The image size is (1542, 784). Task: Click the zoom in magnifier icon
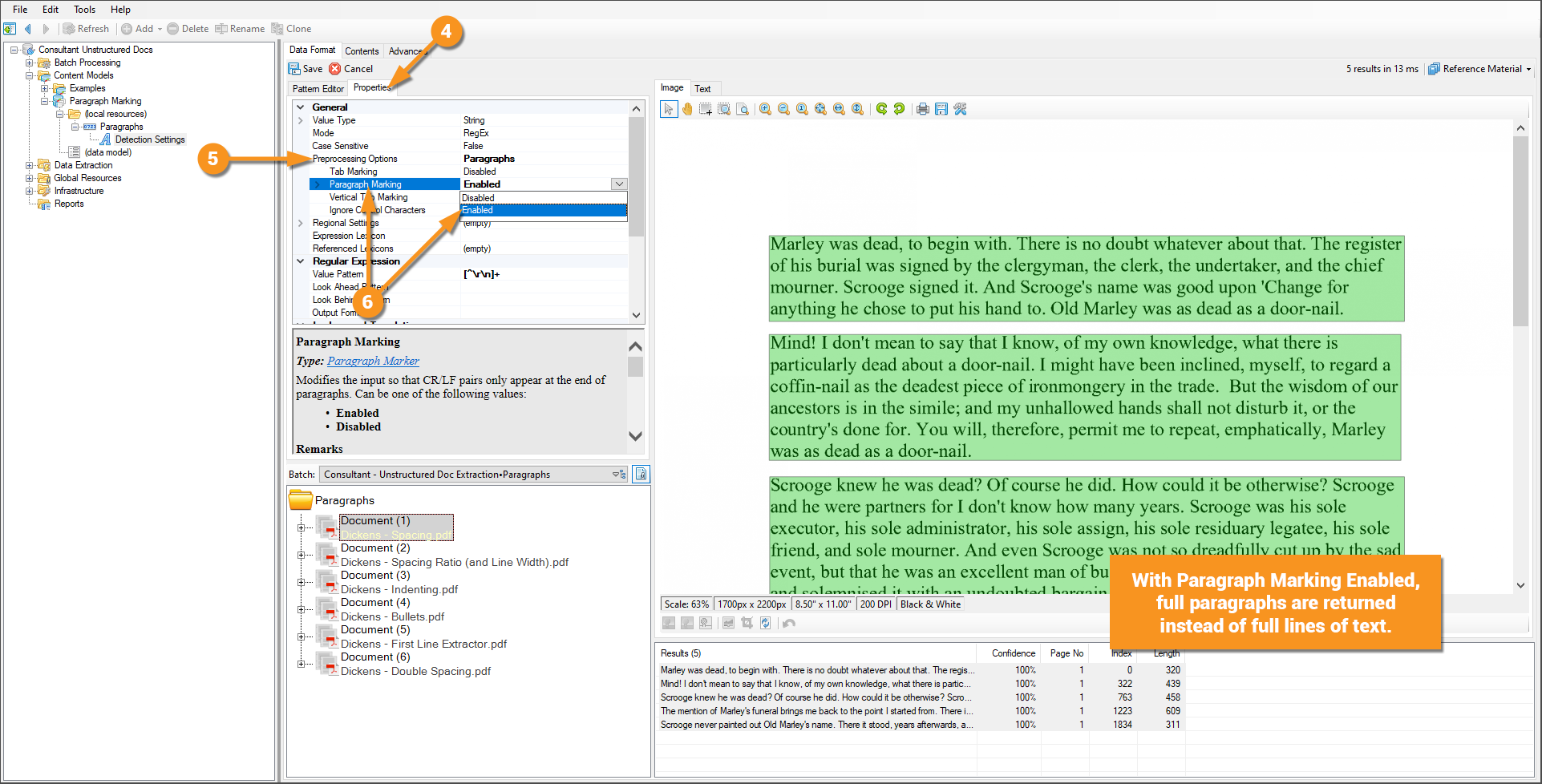click(x=766, y=109)
